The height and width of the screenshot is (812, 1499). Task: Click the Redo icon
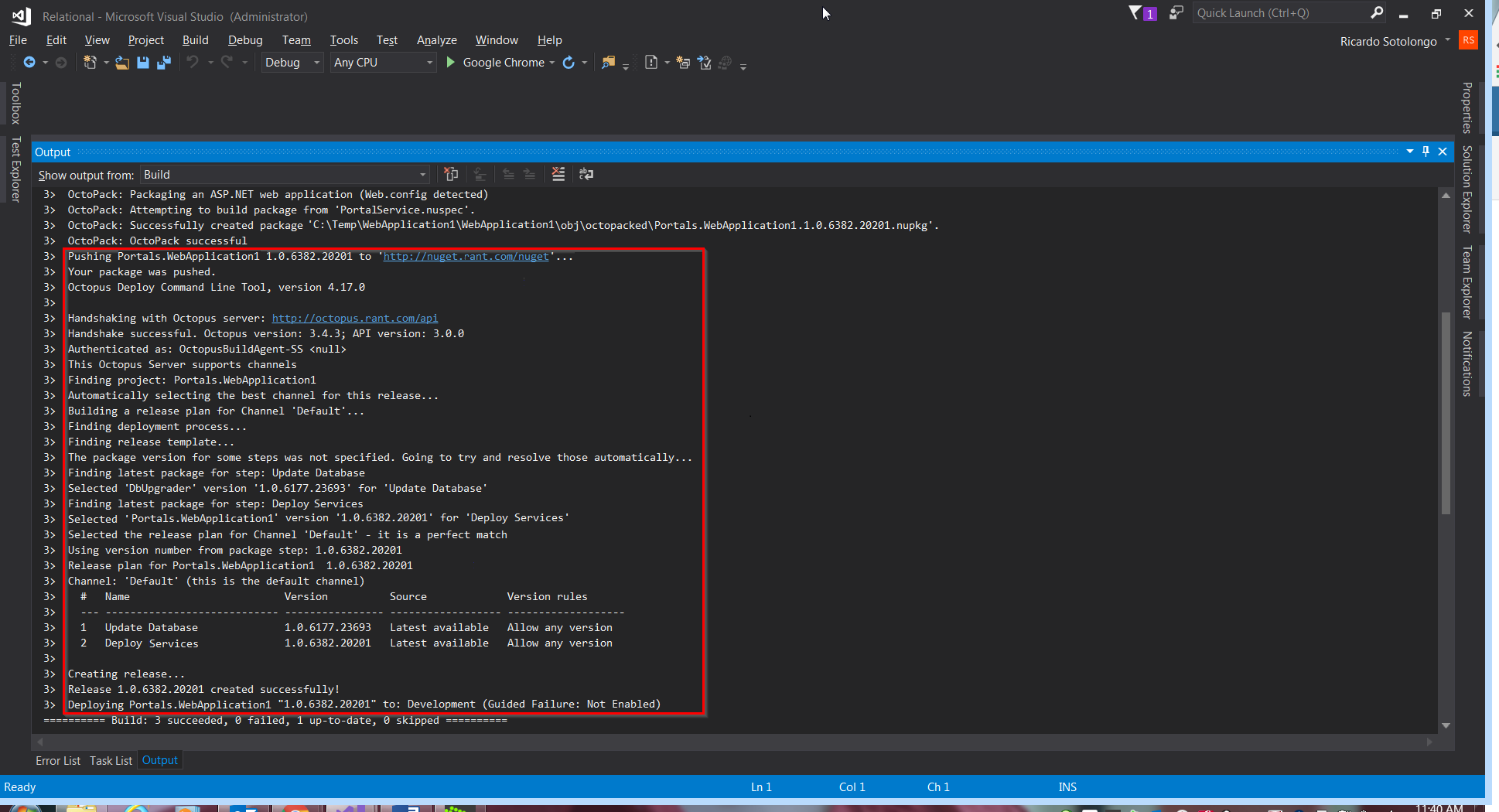227,62
